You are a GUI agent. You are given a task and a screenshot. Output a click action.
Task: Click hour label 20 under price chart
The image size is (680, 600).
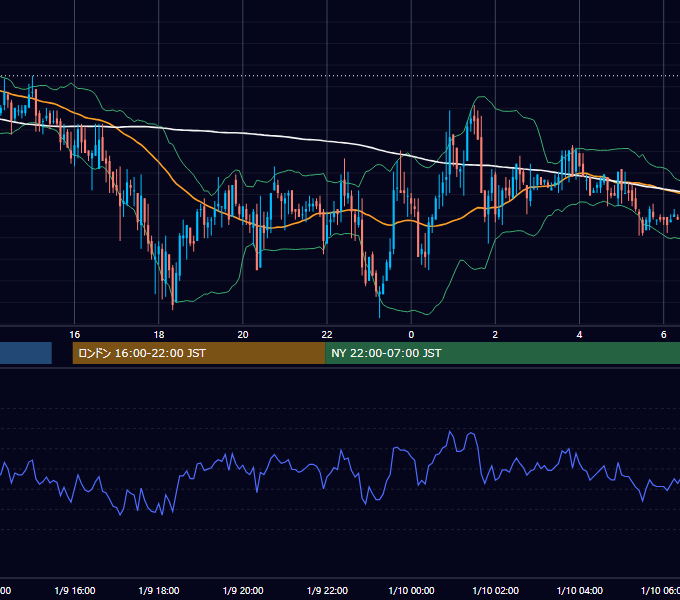click(x=243, y=334)
